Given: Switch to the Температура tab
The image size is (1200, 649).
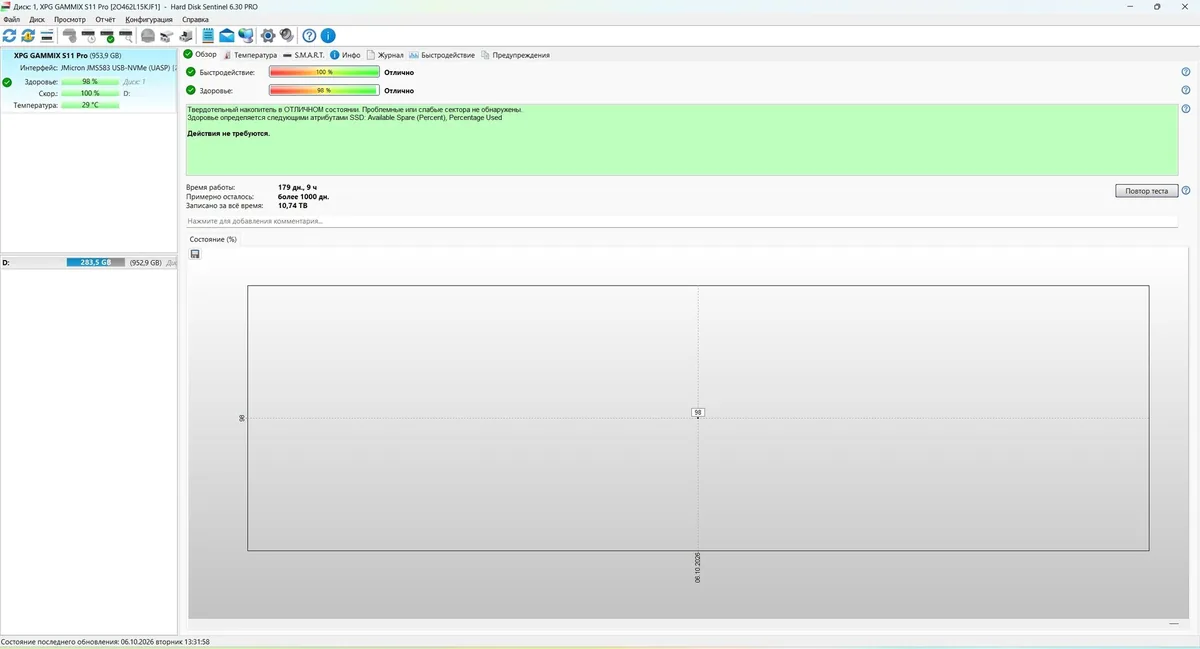Looking at the screenshot, I should point(250,55).
